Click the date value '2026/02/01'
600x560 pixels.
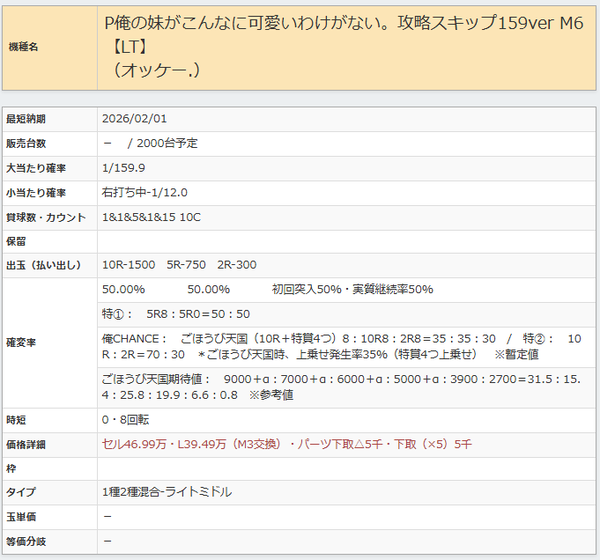pos(134,119)
